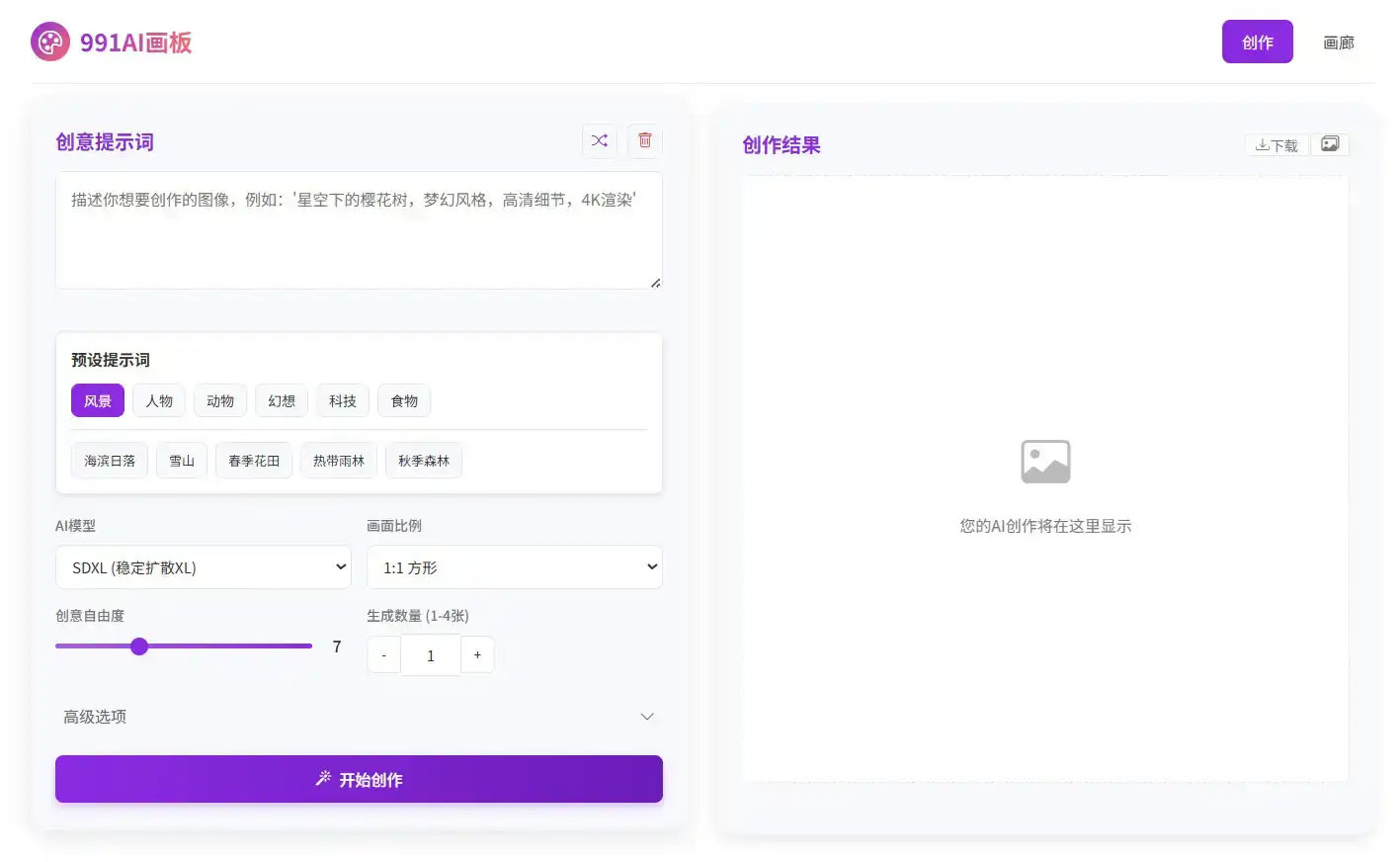1400x862 pixels.
Task: Select the 动物 preset category
Action: coord(220,400)
